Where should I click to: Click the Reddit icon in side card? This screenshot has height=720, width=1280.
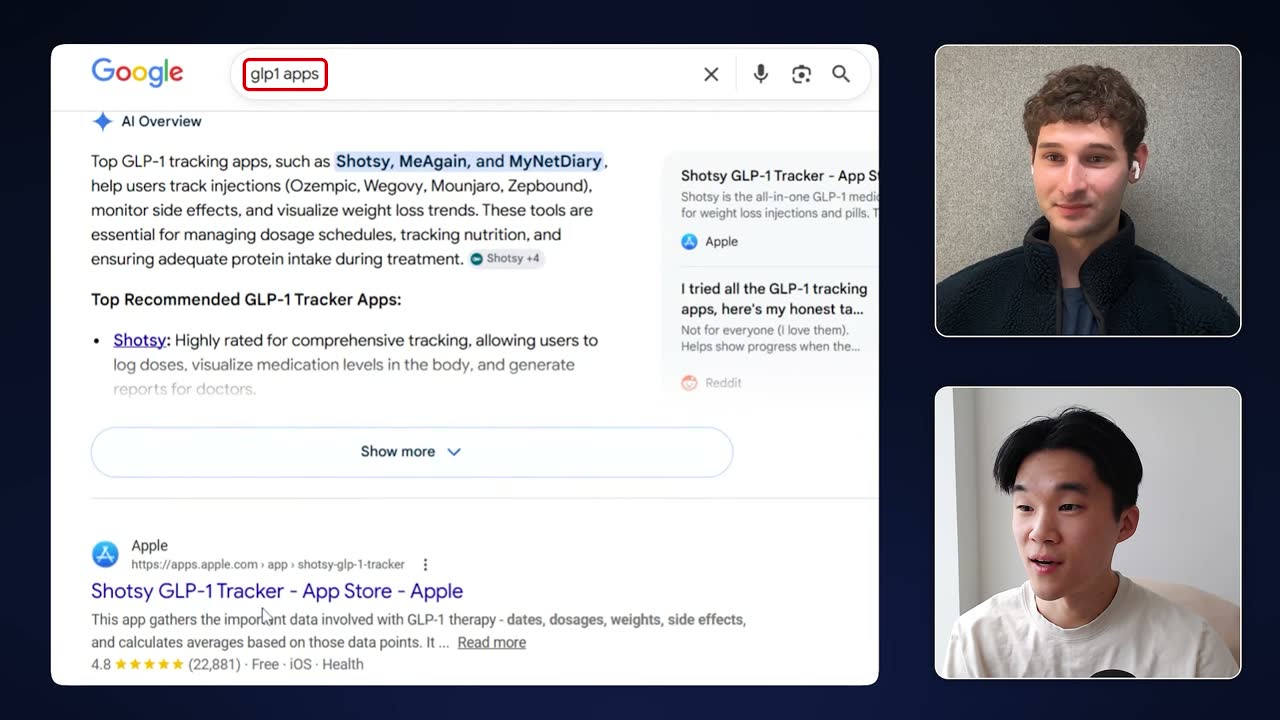tap(689, 382)
